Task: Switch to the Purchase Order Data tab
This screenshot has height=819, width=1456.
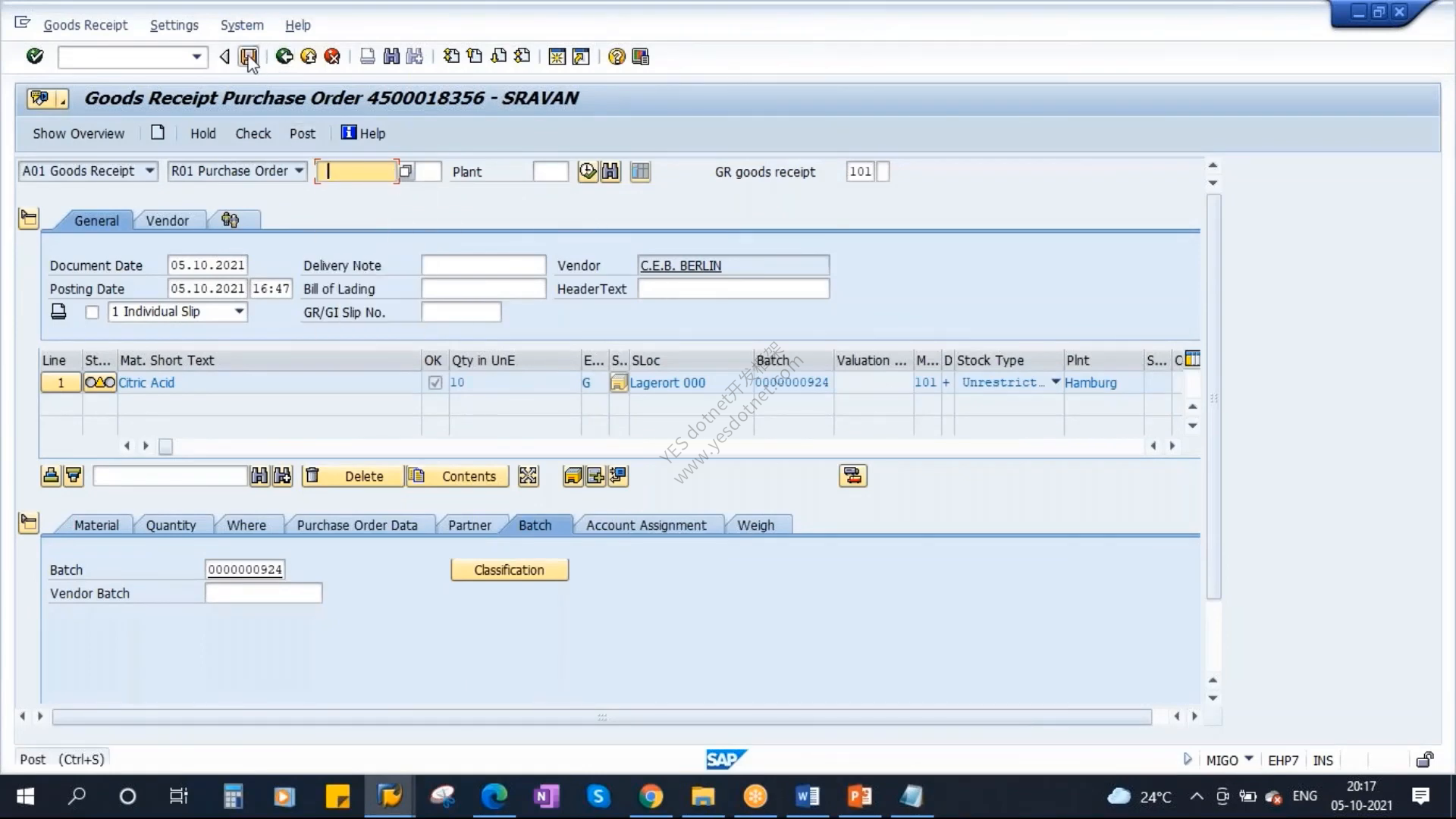Action: pos(357,526)
